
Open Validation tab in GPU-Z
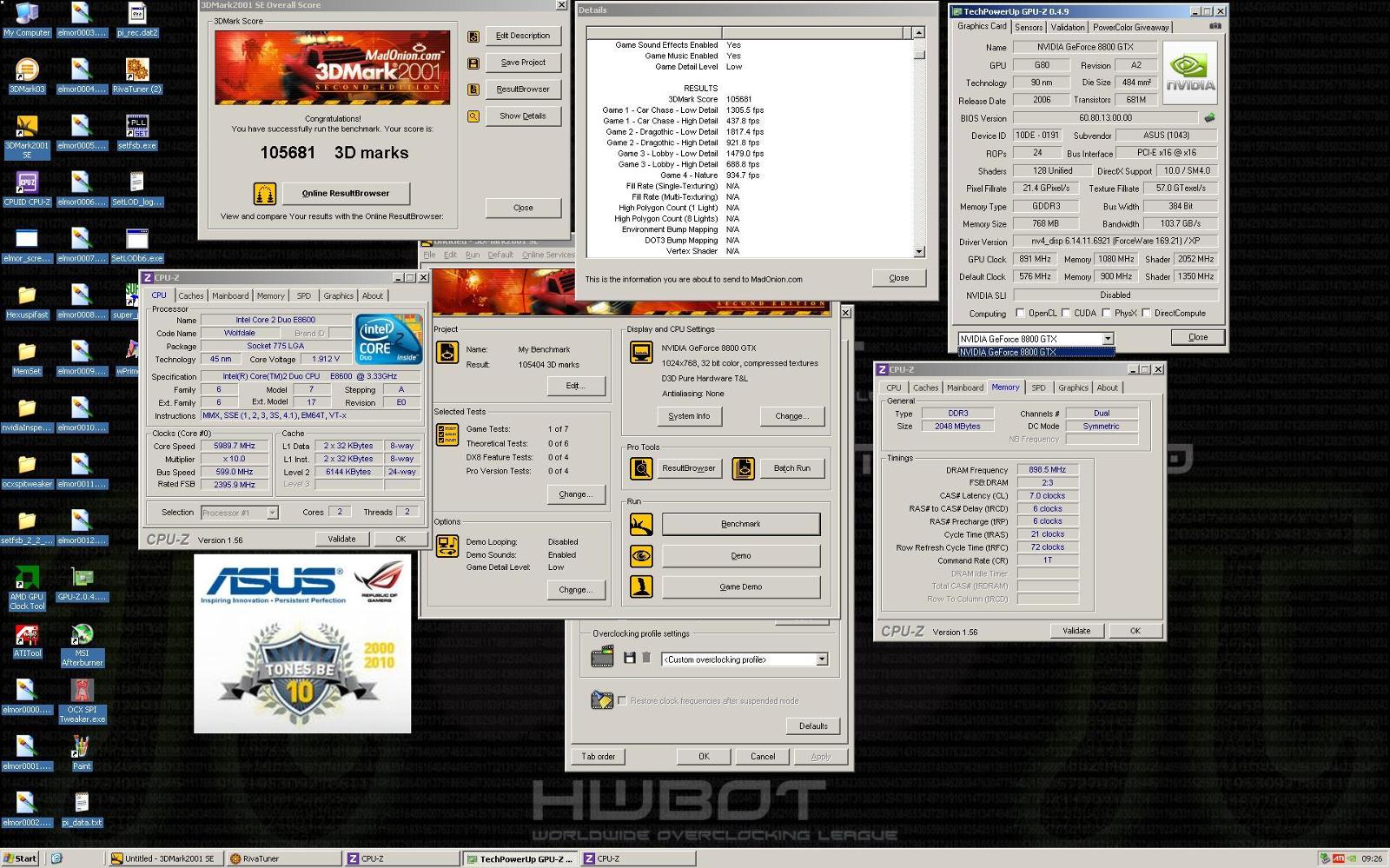click(x=1068, y=28)
